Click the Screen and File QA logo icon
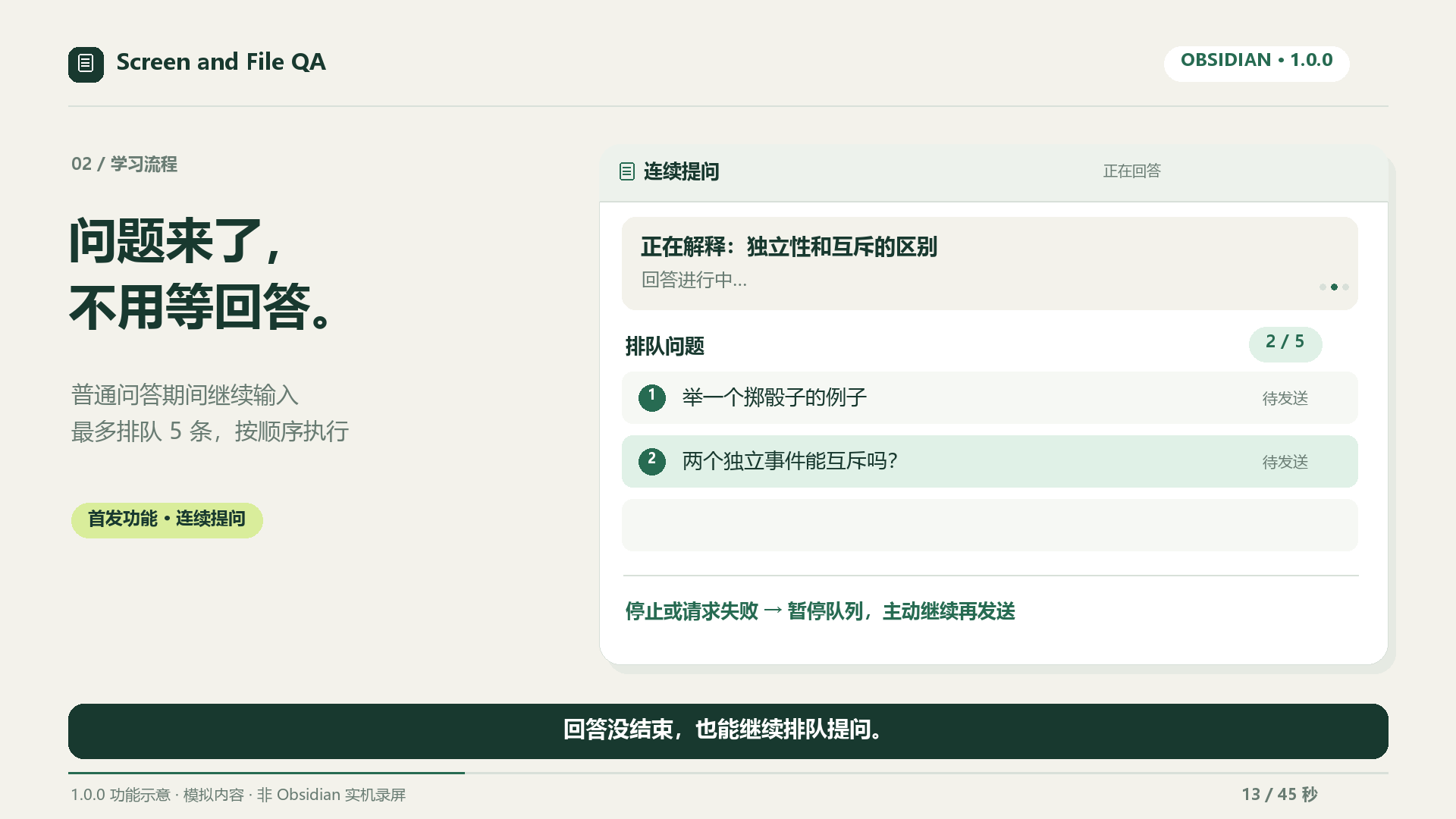The width and height of the screenshot is (1456, 819). coord(86,64)
